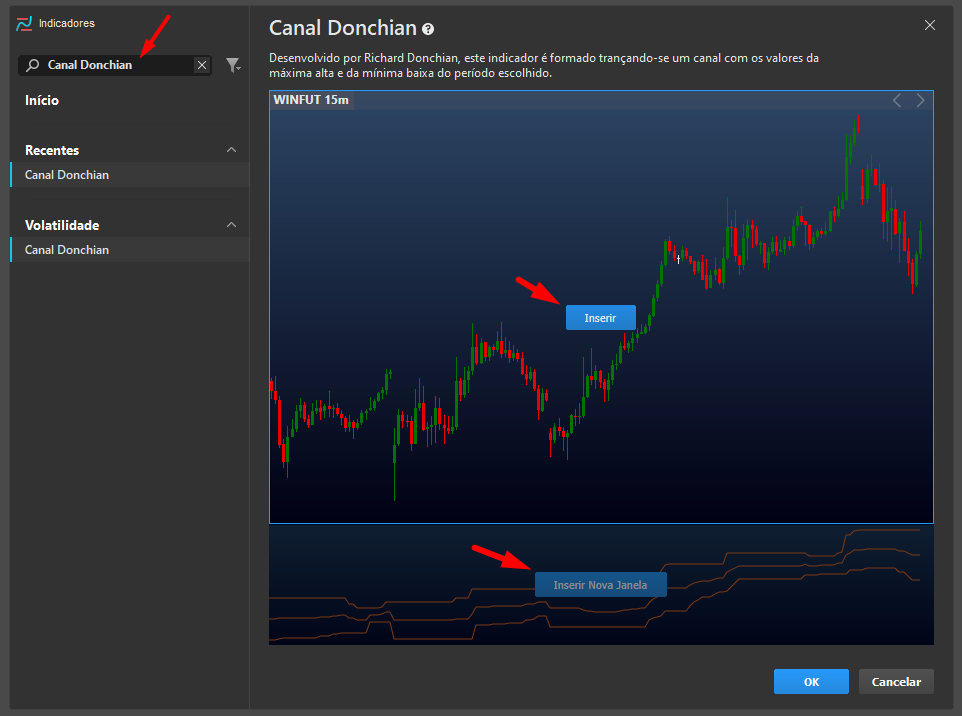This screenshot has height=716, width=962.
Task: Go to Início section
Action: pos(42,101)
